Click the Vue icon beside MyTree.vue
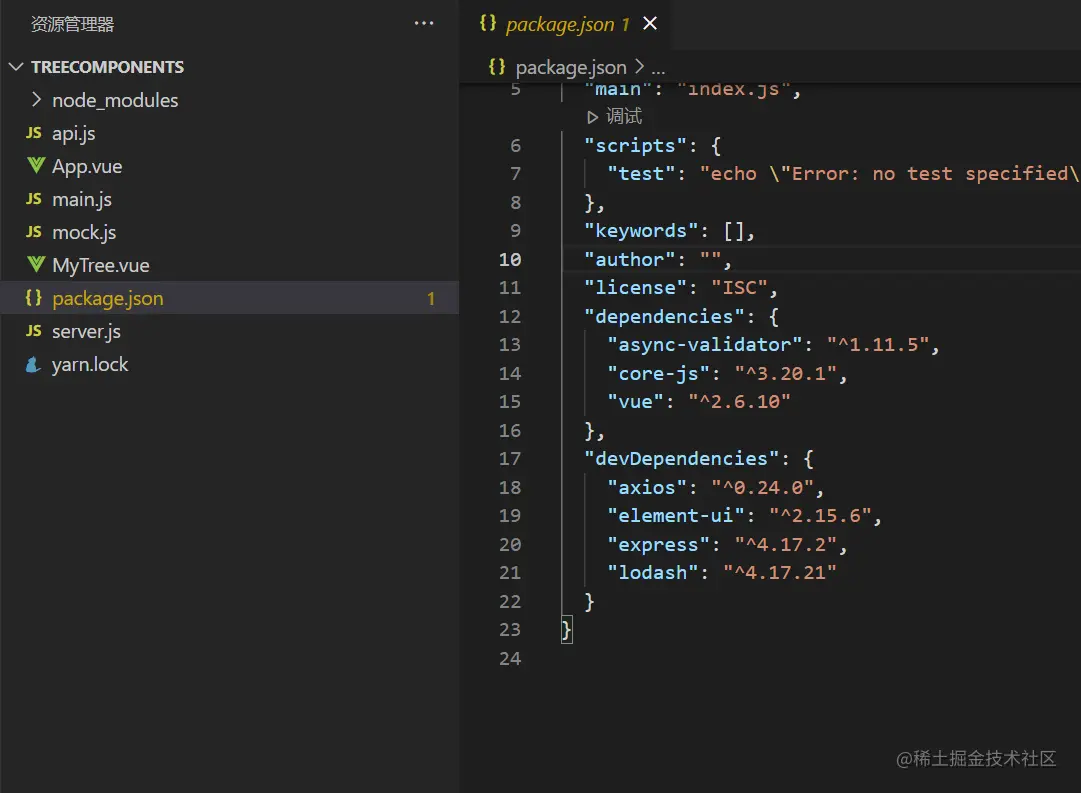The image size is (1081, 793). pyautogui.click(x=35, y=265)
